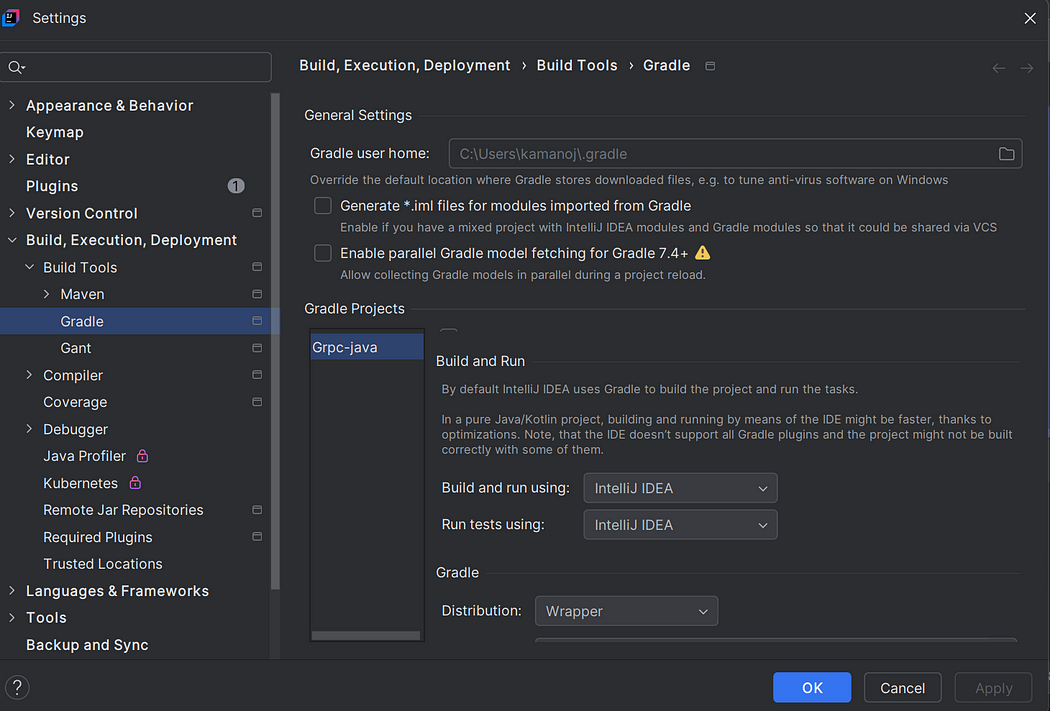Enable parallel Gradle model fetching checkbox
This screenshot has height=711, width=1050.
(x=323, y=253)
